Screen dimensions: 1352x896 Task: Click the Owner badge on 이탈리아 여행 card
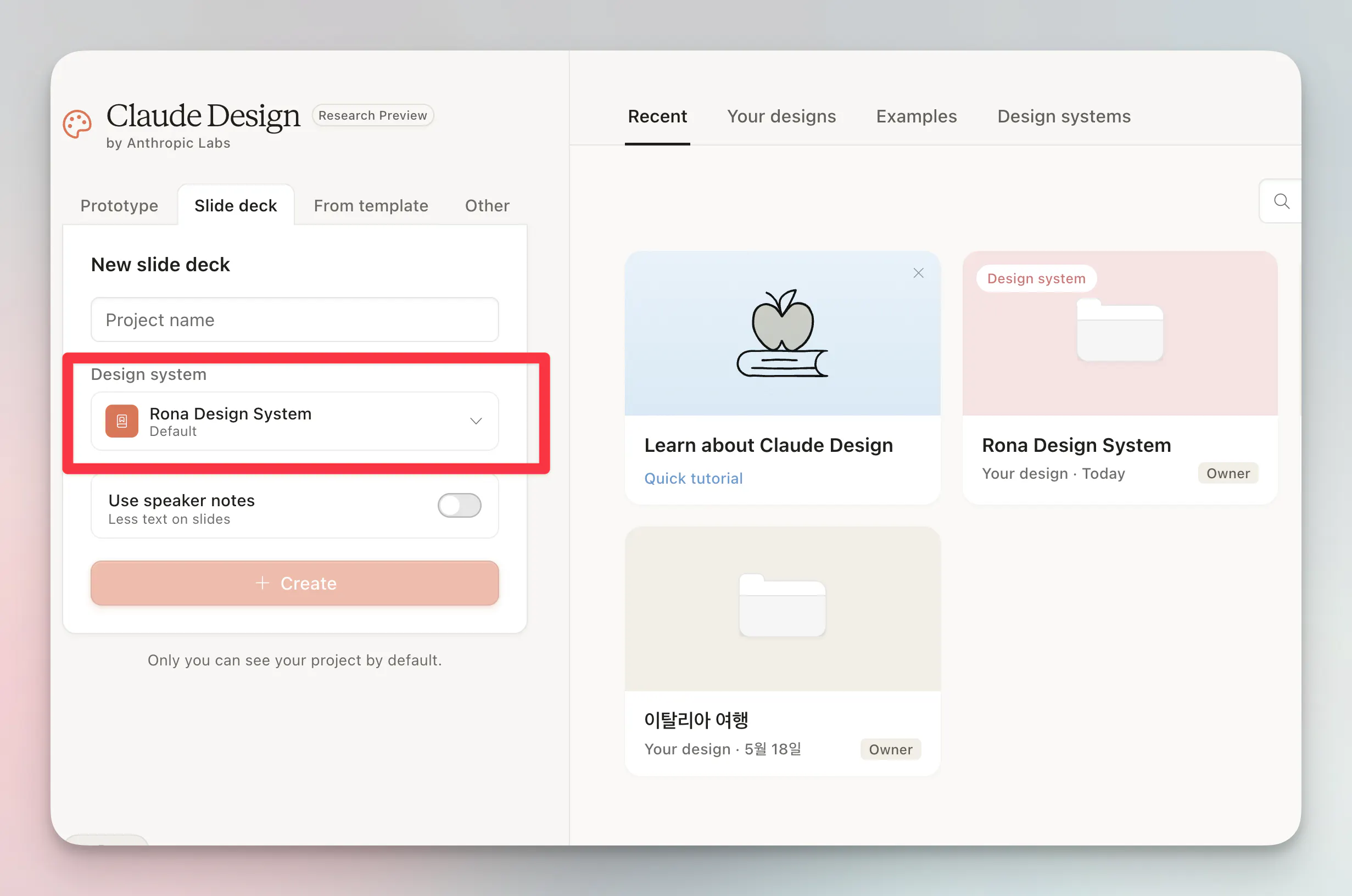coord(890,749)
